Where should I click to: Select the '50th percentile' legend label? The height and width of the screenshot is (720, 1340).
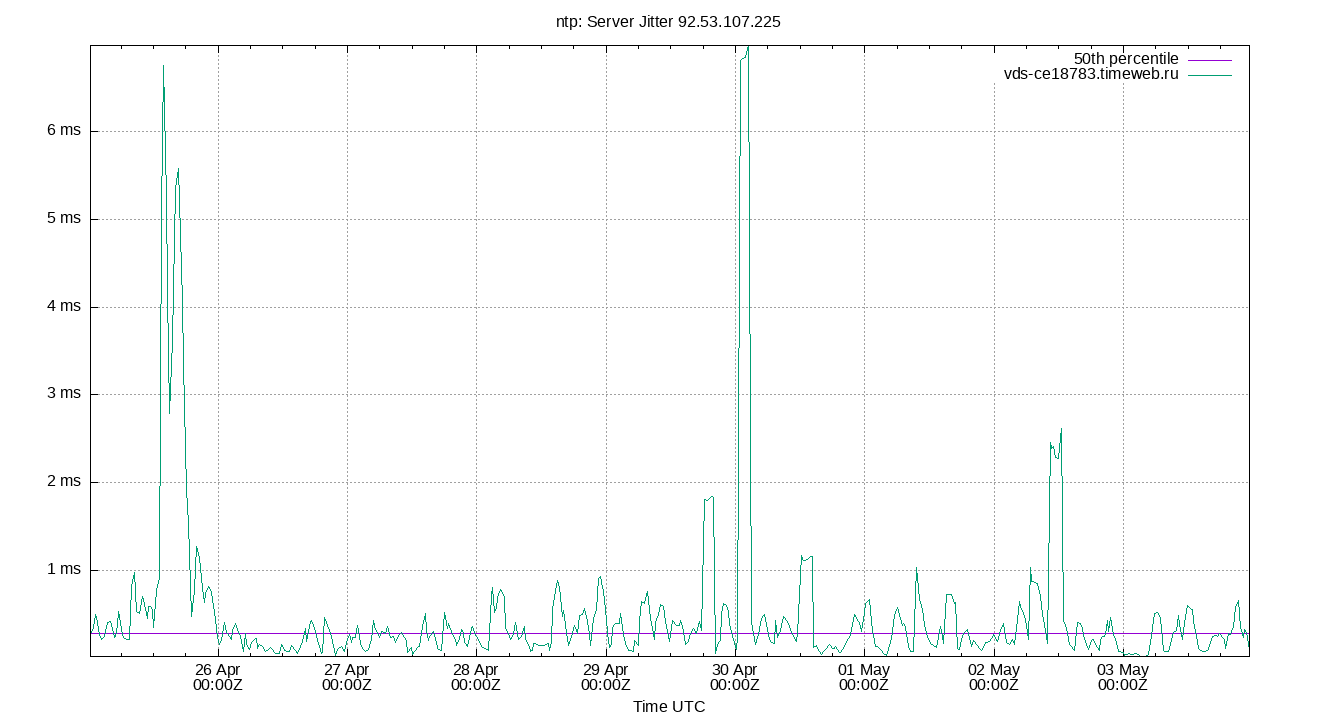pyautogui.click(x=1126, y=59)
